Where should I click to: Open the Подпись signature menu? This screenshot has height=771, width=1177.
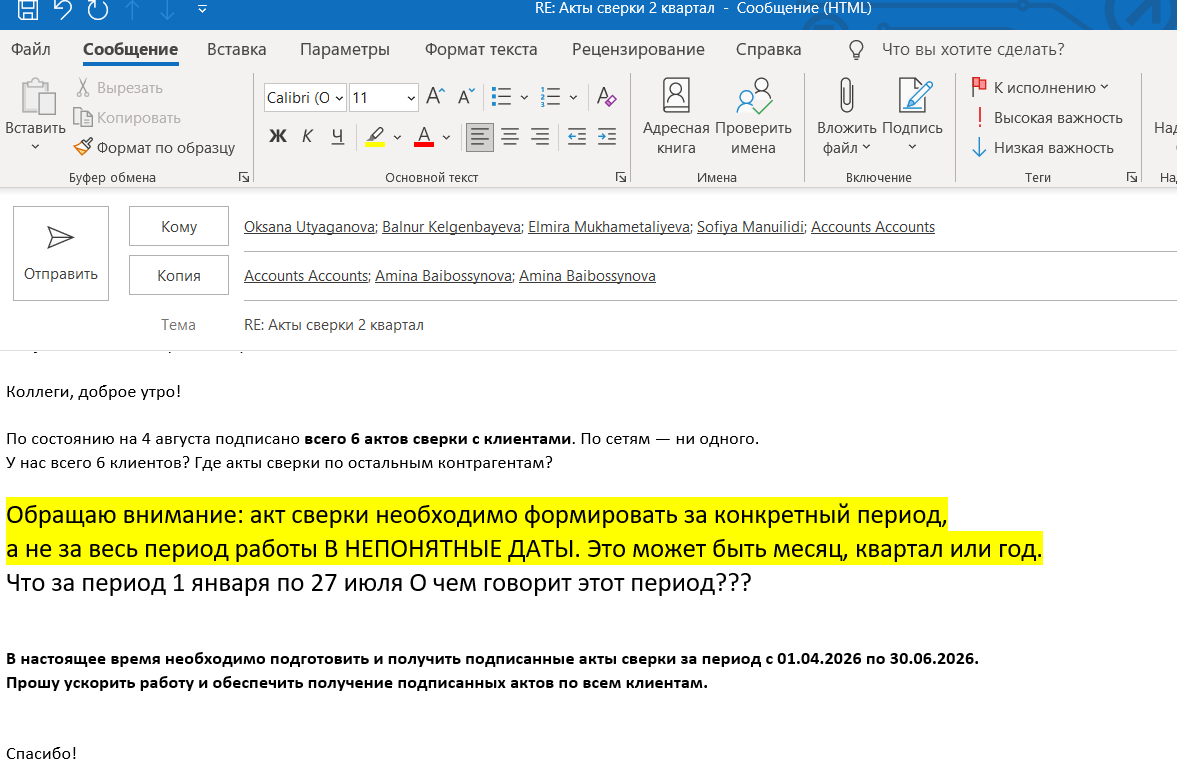[x=912, y=116]
